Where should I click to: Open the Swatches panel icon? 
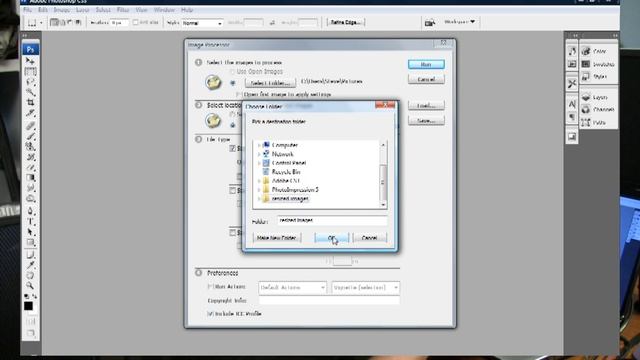coord(586,64)
